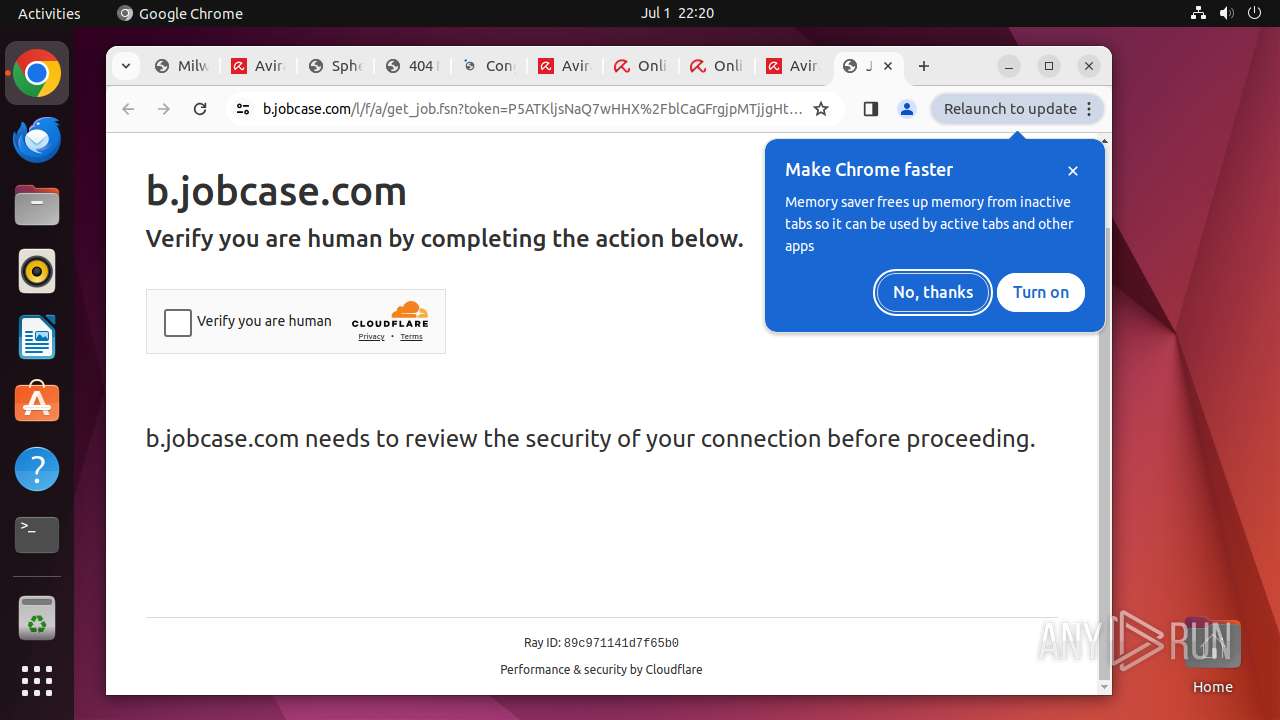Launch Chrome from the dock
Screen dimensions: 1280x720
[x=37, y=74]
